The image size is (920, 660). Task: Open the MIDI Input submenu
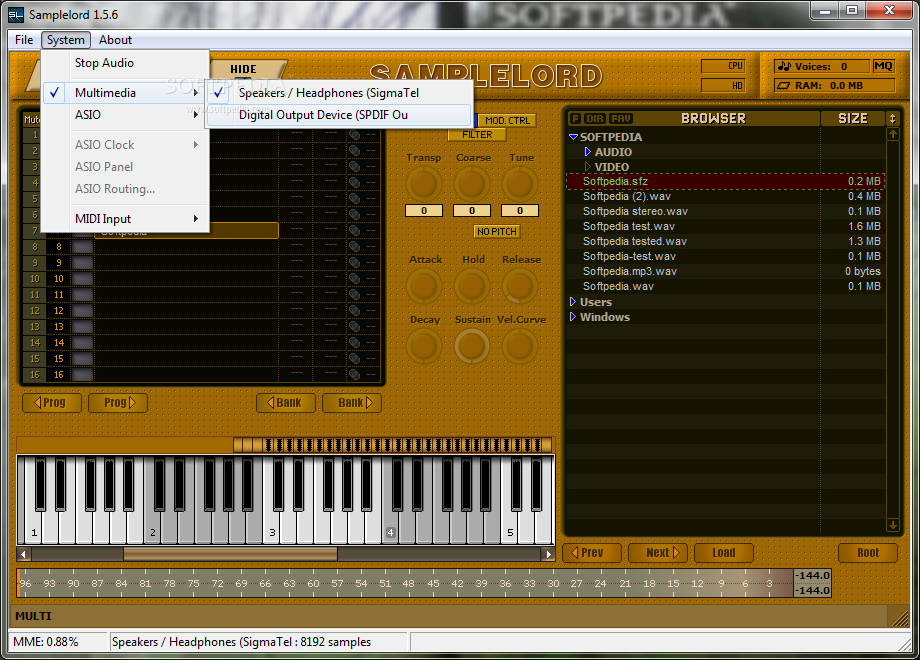click(126, 219)
